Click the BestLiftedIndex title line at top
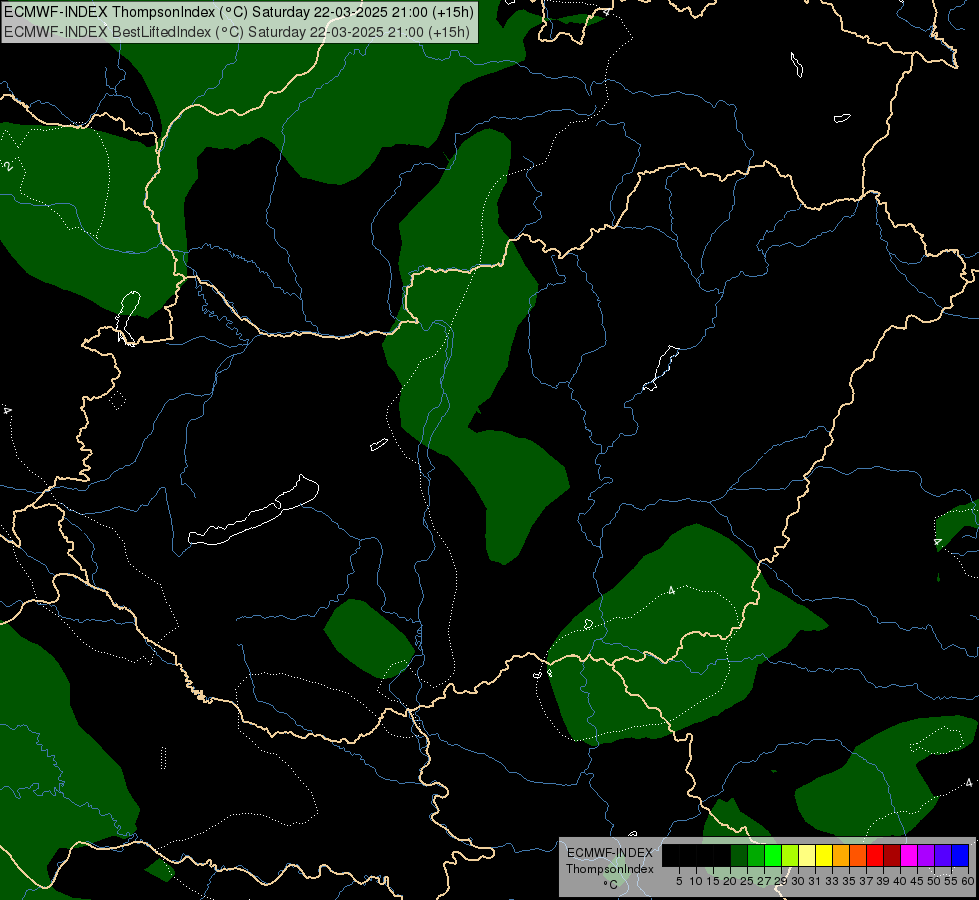979x900 pixels. pyautogui.click(x=237, y=31)
